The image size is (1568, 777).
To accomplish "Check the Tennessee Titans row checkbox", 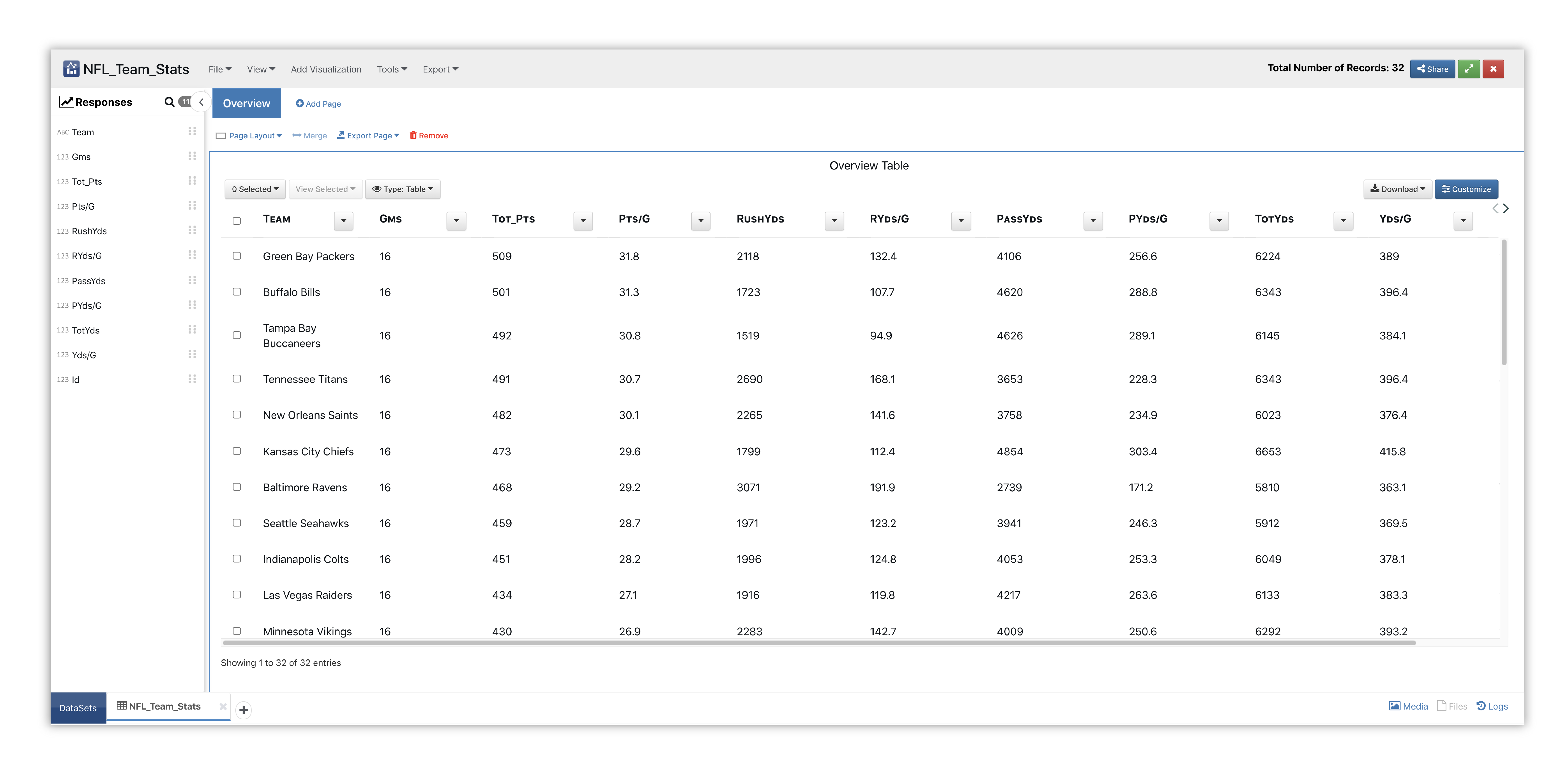I will 237,378.
